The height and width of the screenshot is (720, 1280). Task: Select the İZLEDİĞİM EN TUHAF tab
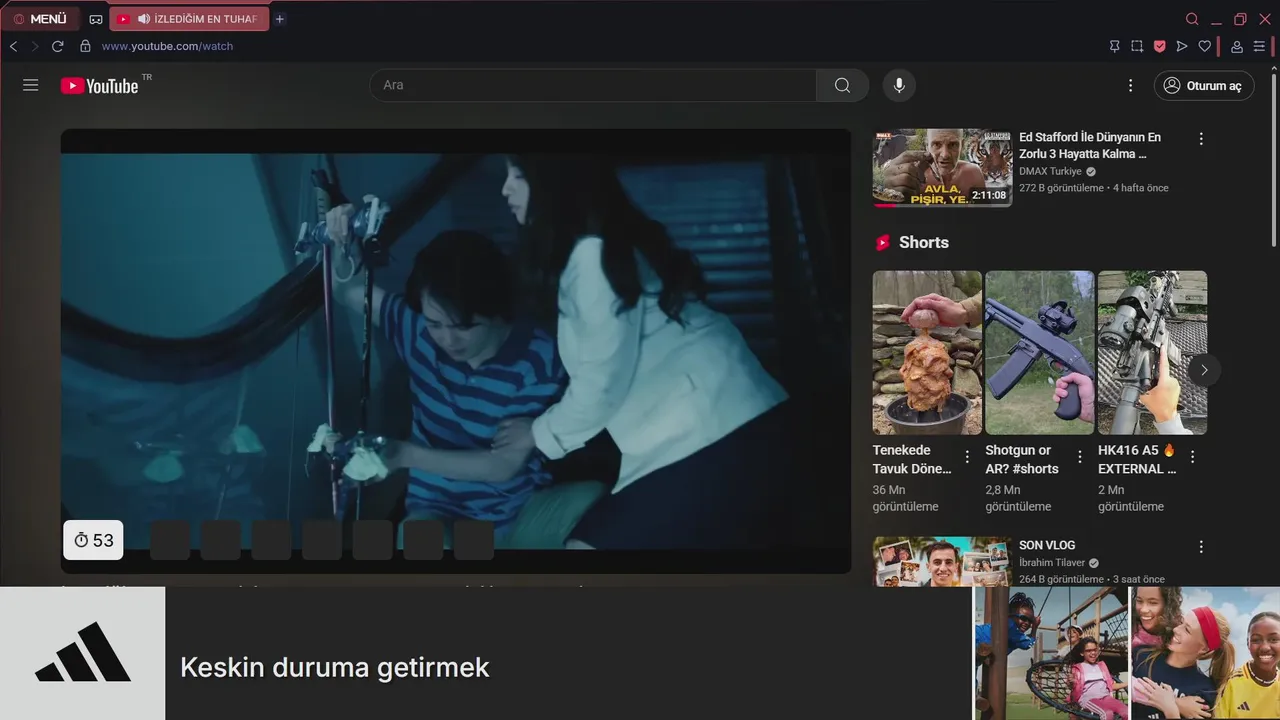tap(189, 19)
